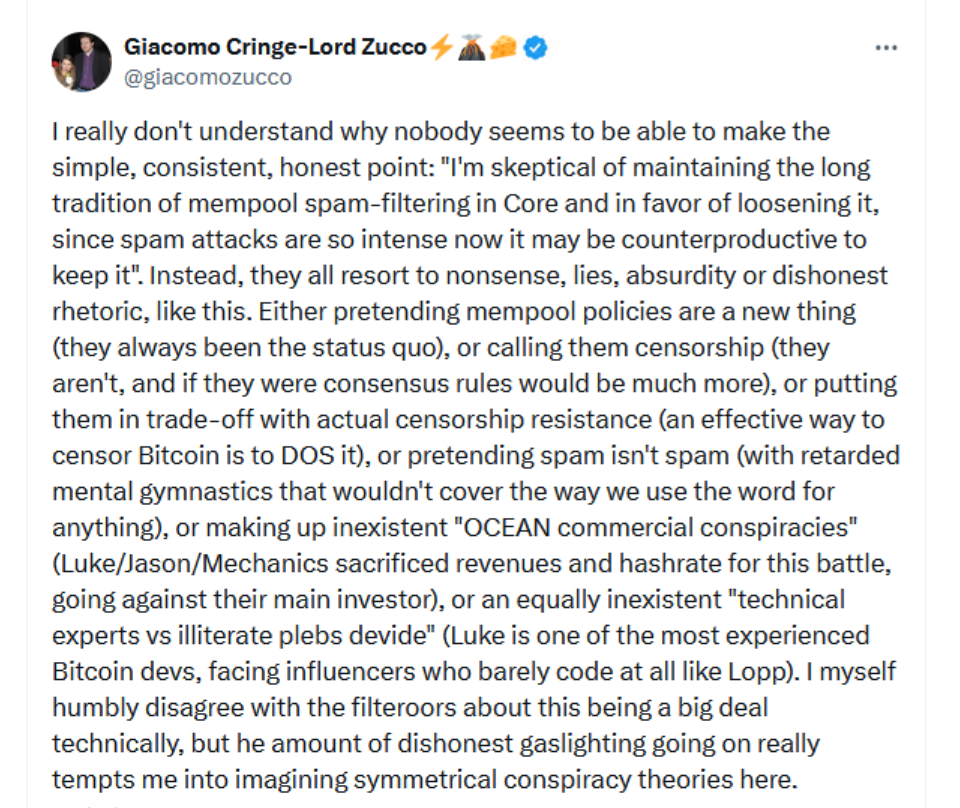Visit the @giacomozucco handle link
This screenshot has height=808, width=960.
208,78
